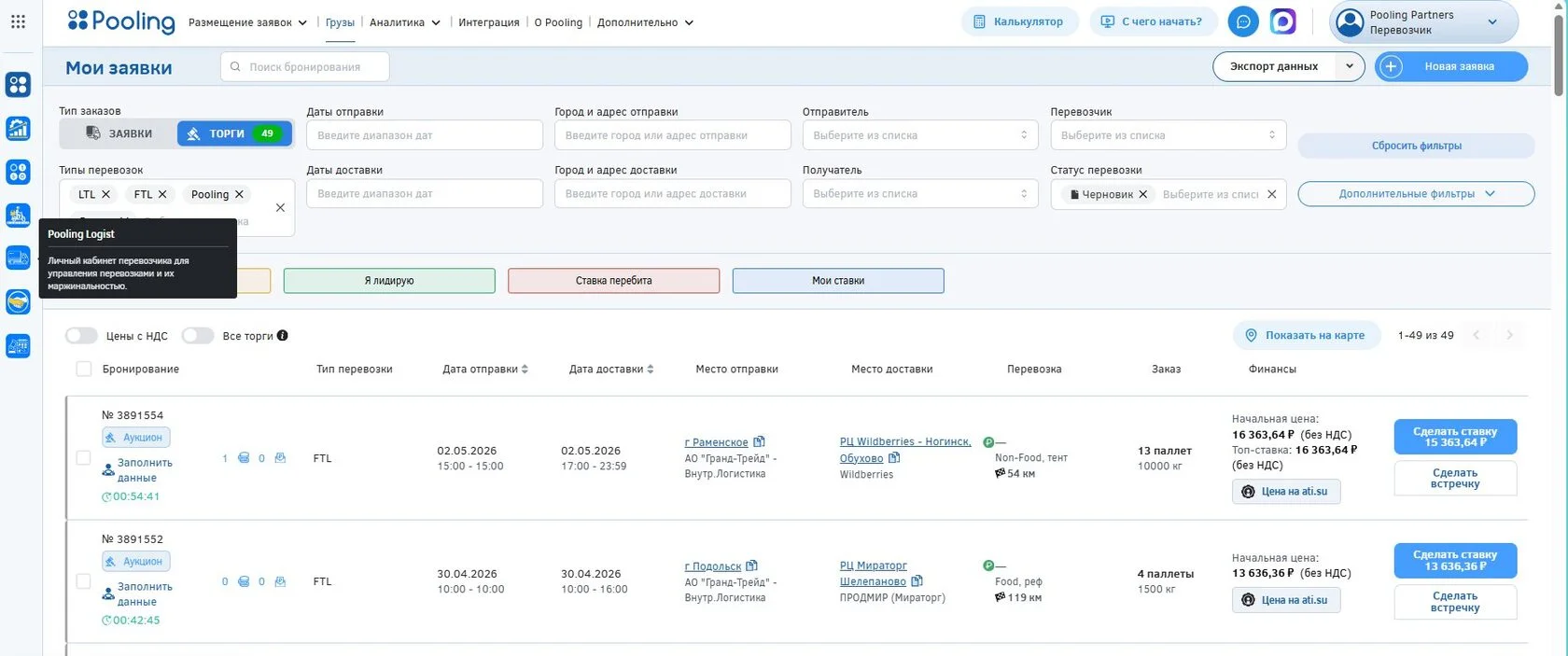Check the box for order 3891552
Viewport: 1568px width, 656px height.
(x=83, y=581)
